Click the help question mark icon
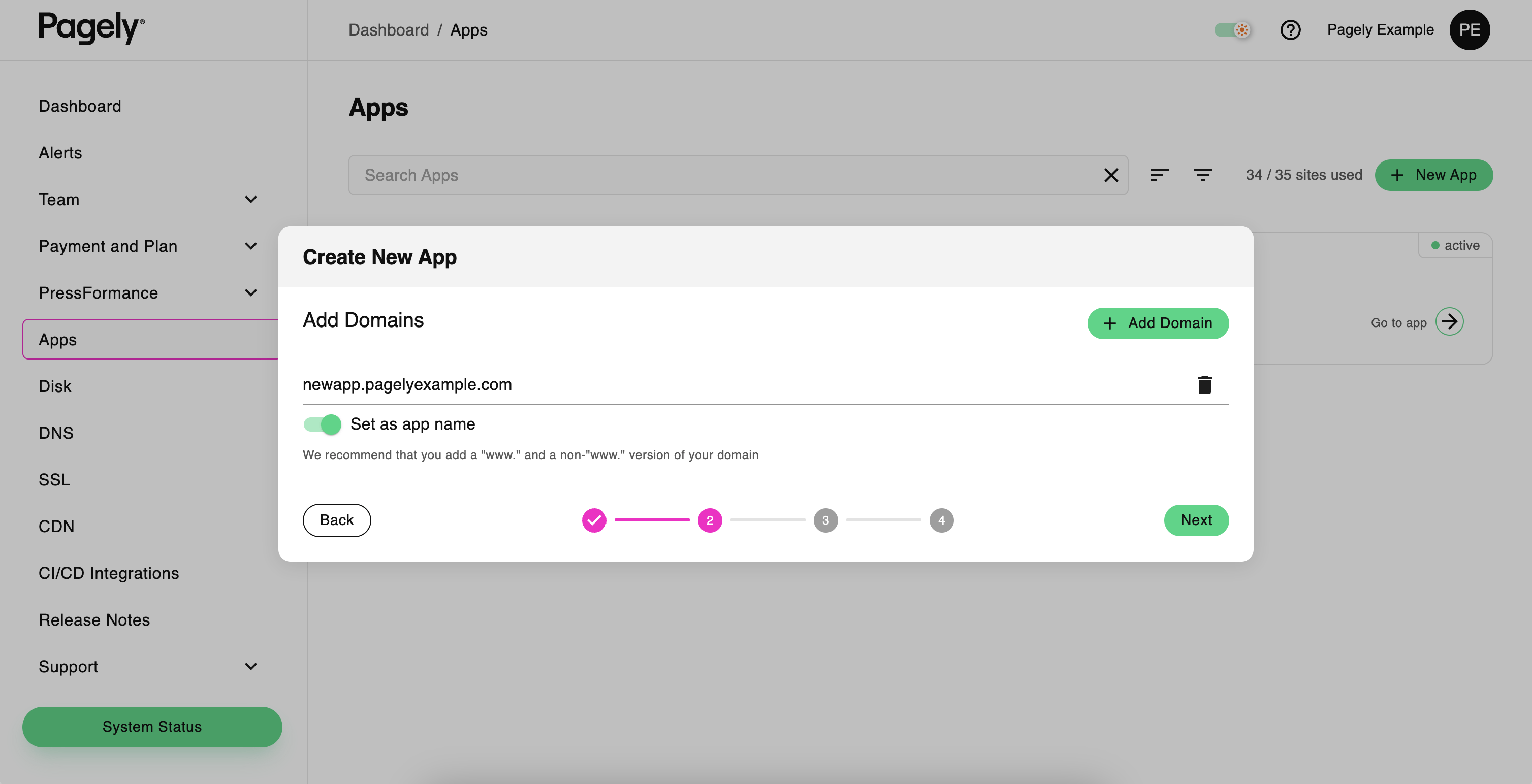The height and width of the screenshot is (784, 1532). pos(1291,30)
